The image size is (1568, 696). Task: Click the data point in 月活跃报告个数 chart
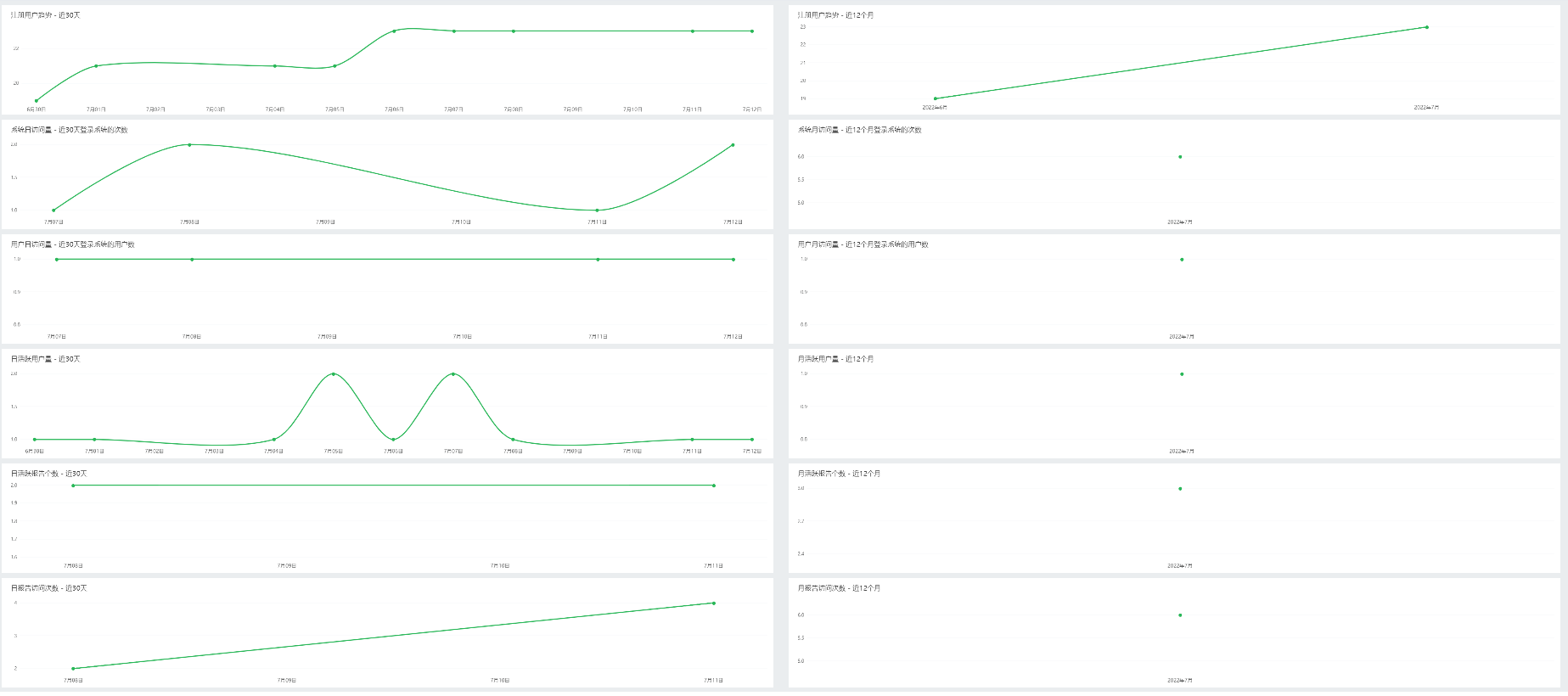point(1180,489)
